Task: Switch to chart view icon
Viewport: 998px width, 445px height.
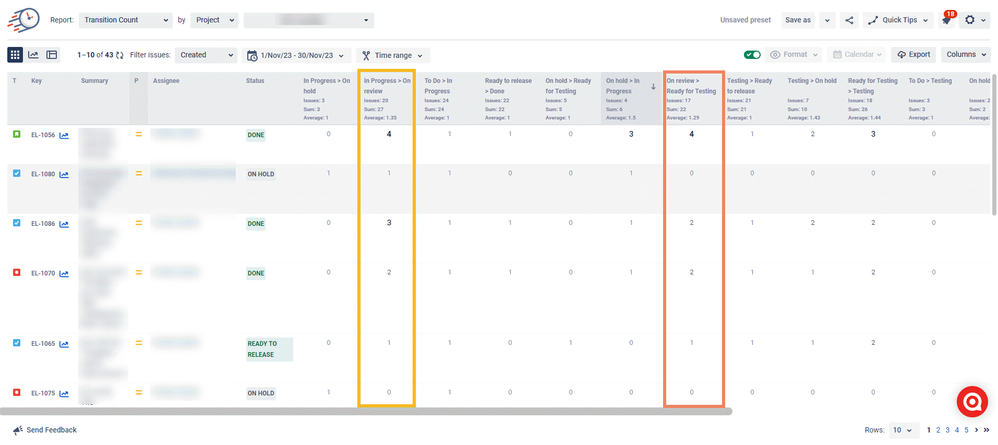Action: [x=33, y=55]
